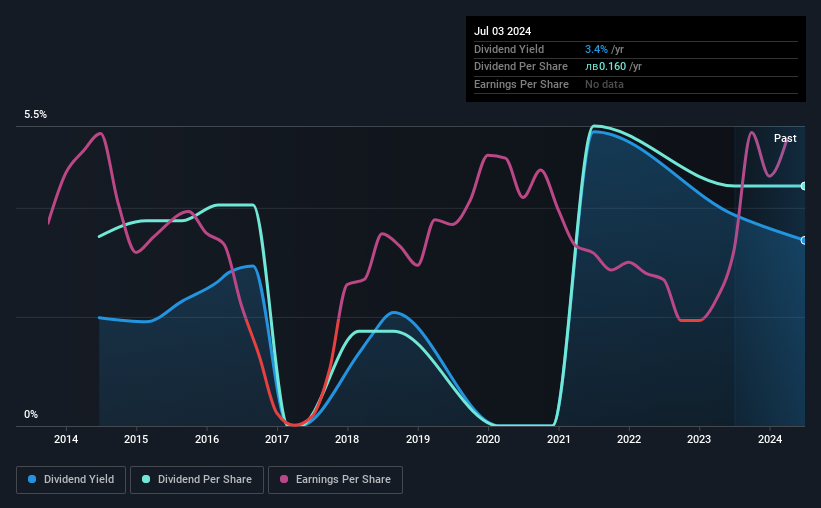Click the 5.5% y-axis label

click(x=35, y=114)
